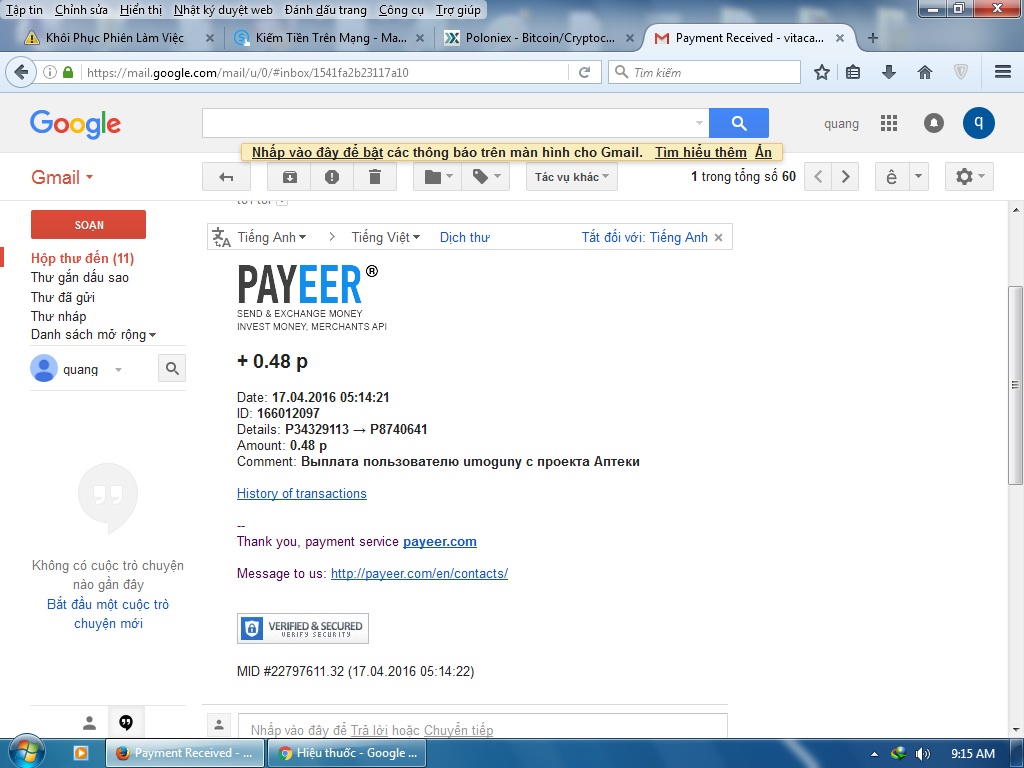Delete this email with trash icon

coord(375,177)
